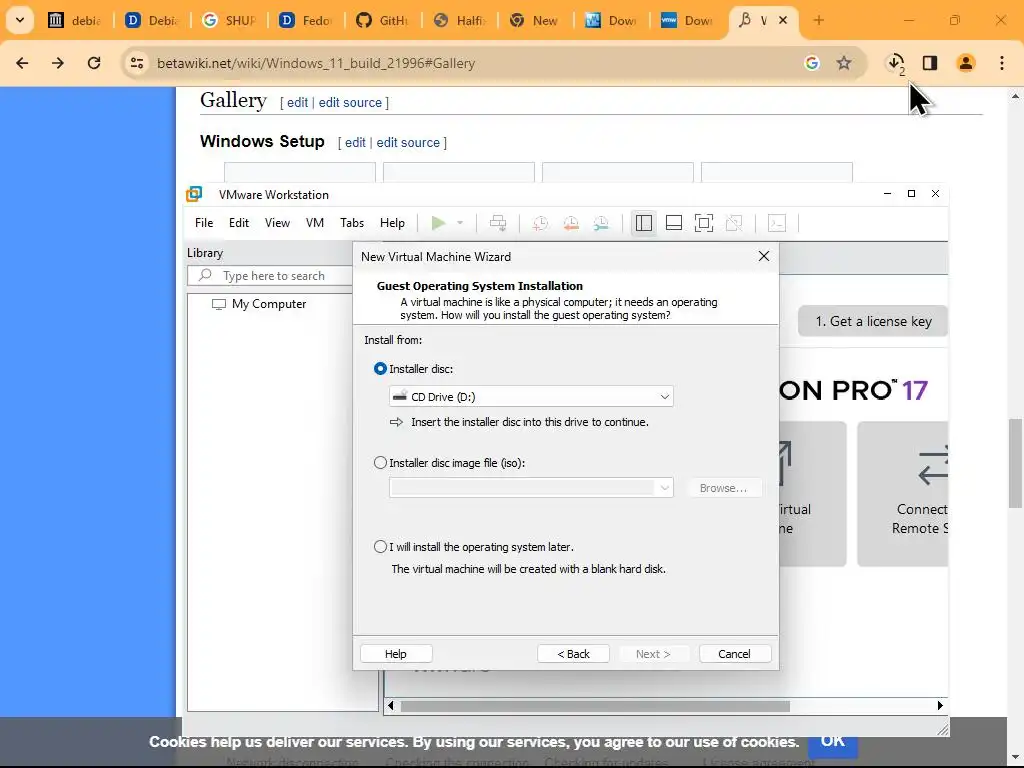Open the Edit menu in VMware Workstation
Image resolution: width=1024 pixels, height=768 pixels.
[238, 223]
